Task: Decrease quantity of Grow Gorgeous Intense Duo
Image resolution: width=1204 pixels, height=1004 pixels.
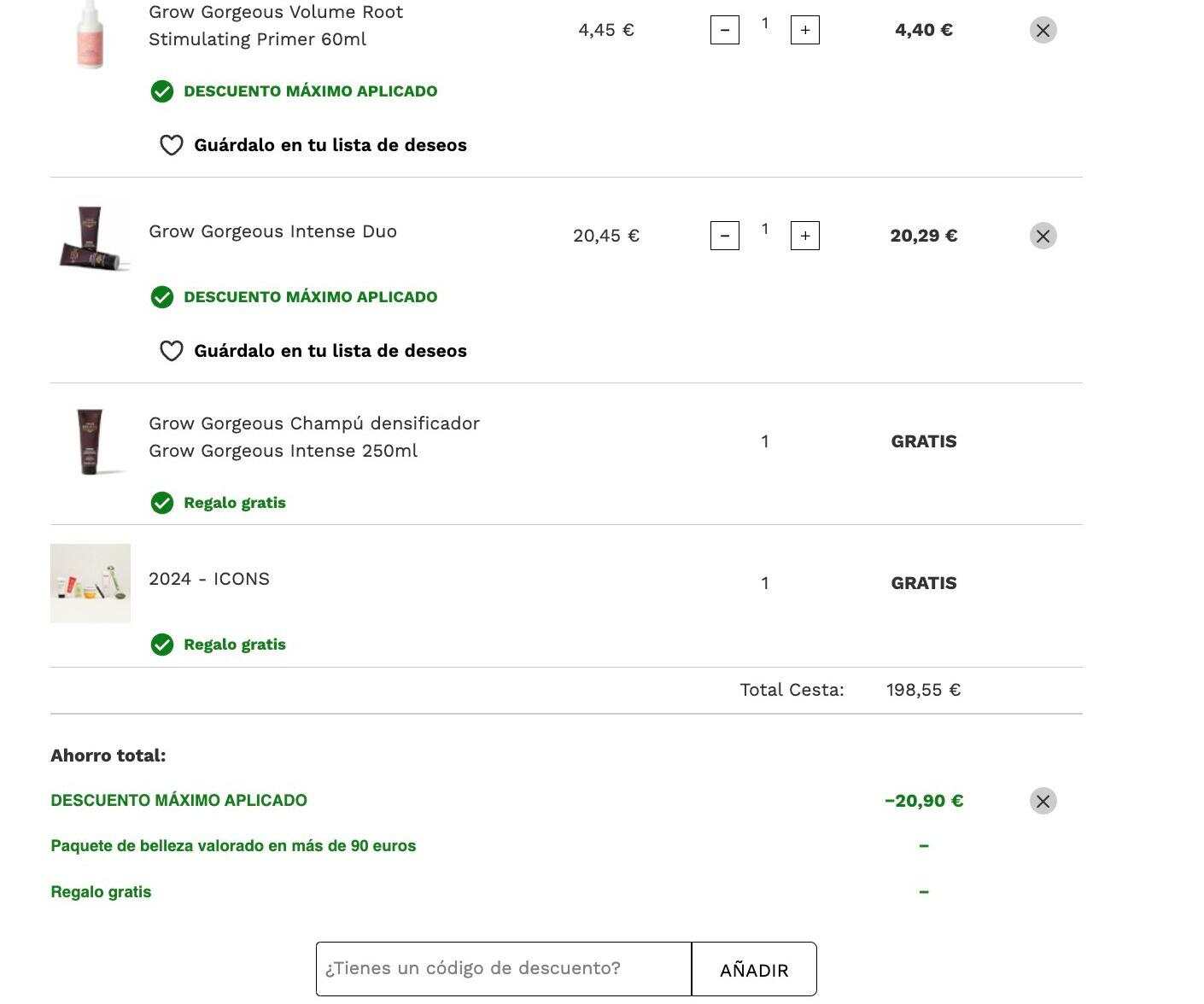Action: 725,236
